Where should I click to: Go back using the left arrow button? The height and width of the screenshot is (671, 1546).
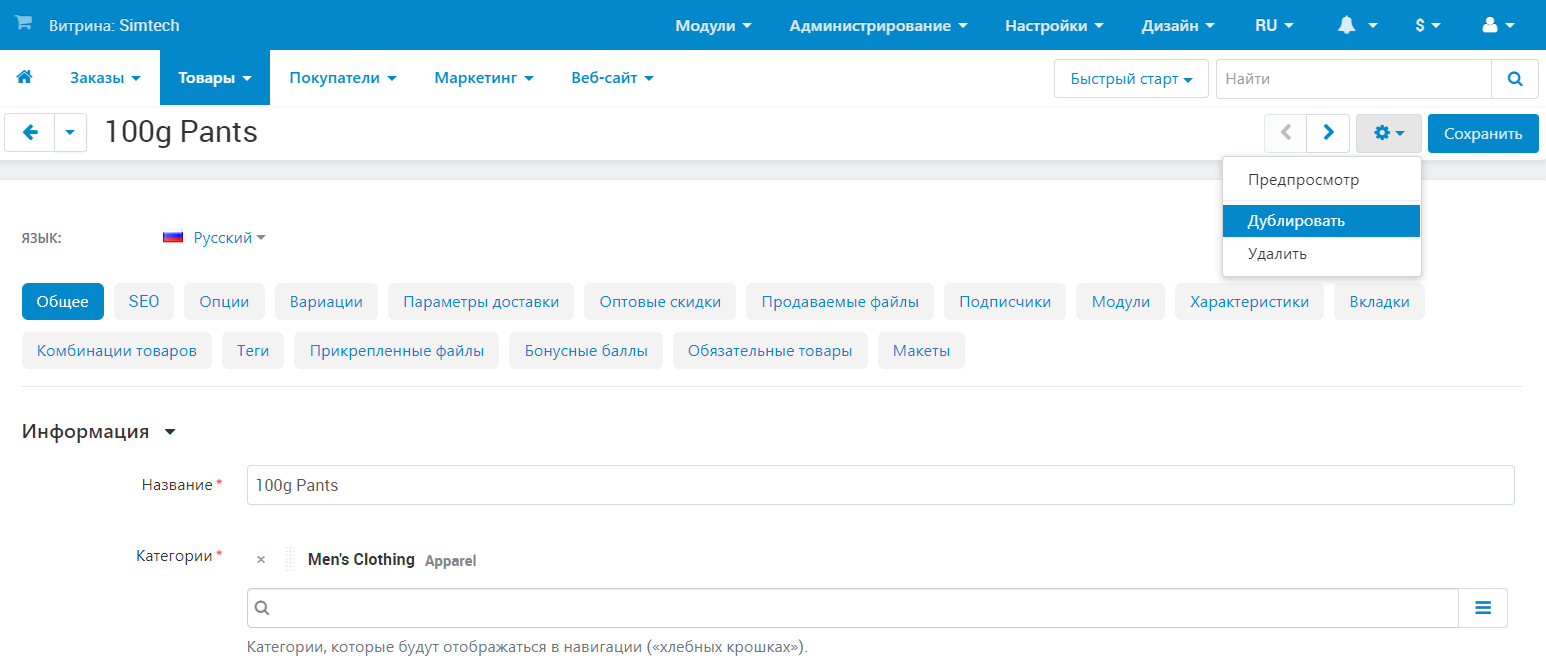pyautogui.click(x=30, y=133)
